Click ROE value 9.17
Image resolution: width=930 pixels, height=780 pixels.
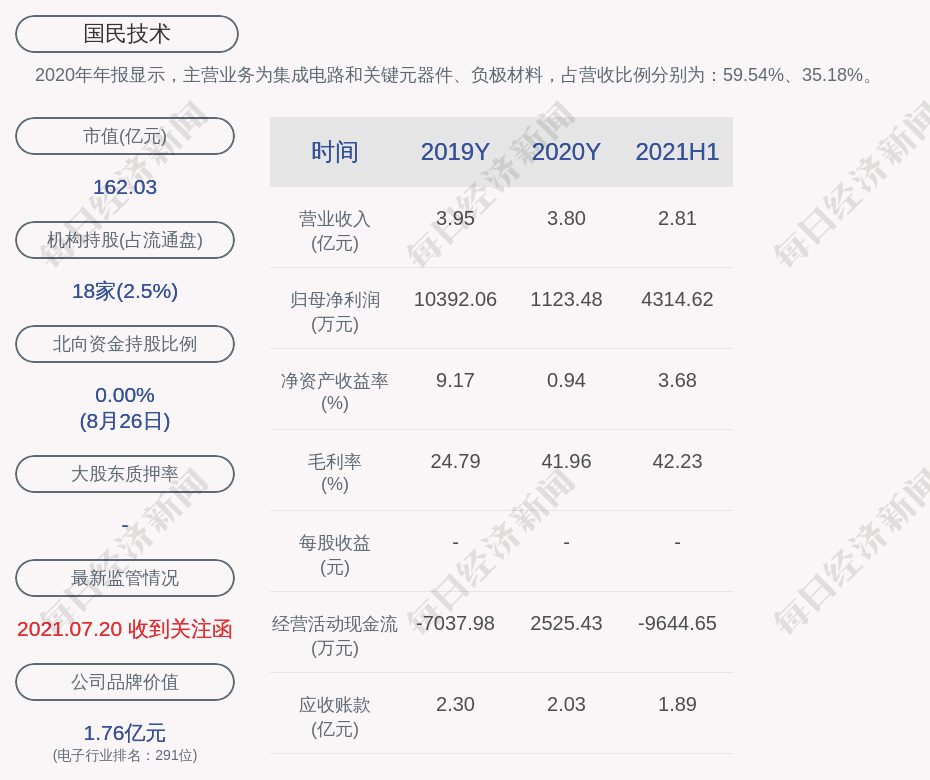455,380
